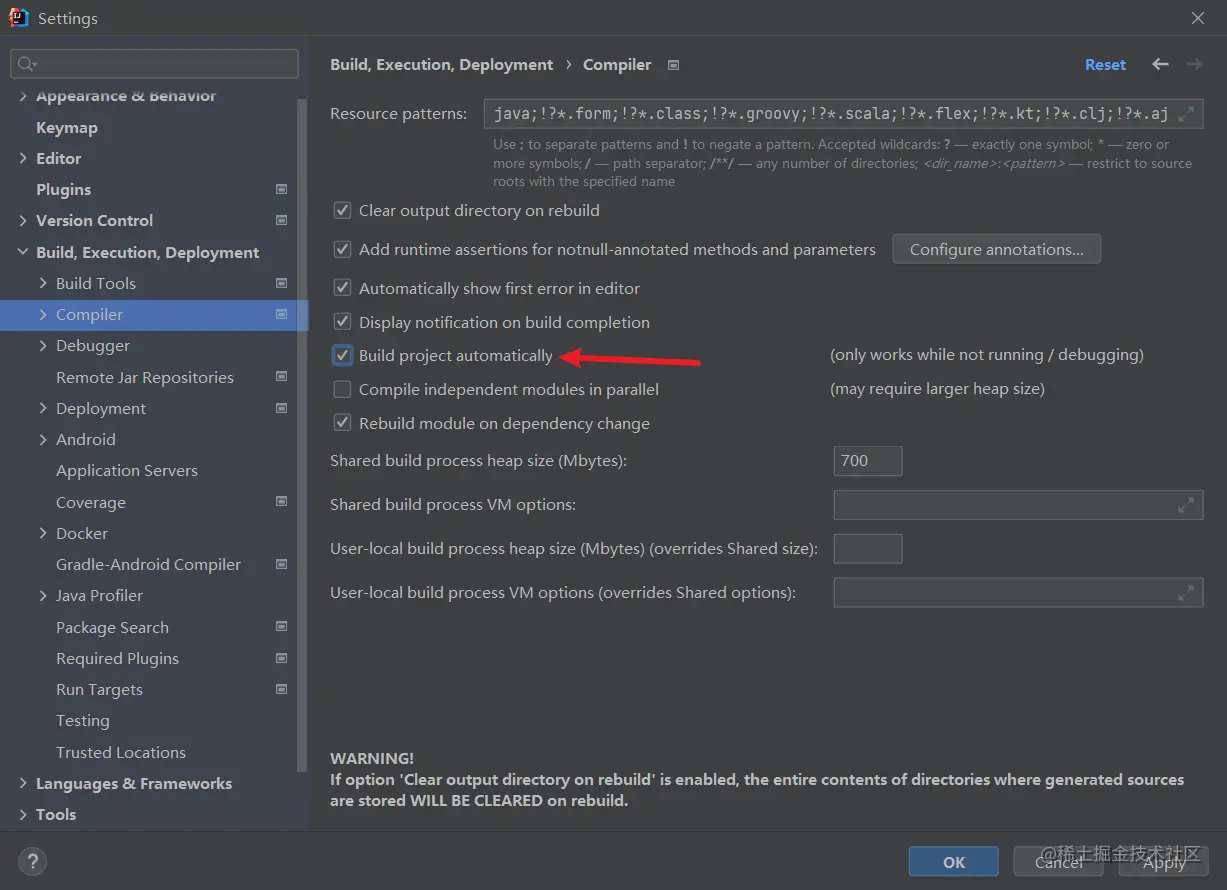Click the Configure annotations button
The image size is (1227, 890).
[x=997, y=249]
